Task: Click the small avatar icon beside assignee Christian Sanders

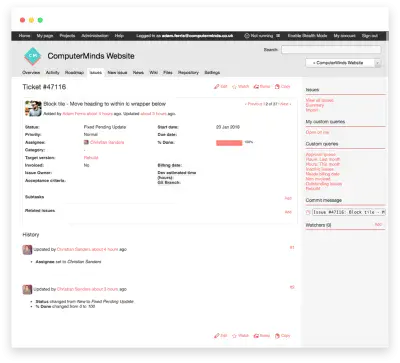Action: coord(86,142)
